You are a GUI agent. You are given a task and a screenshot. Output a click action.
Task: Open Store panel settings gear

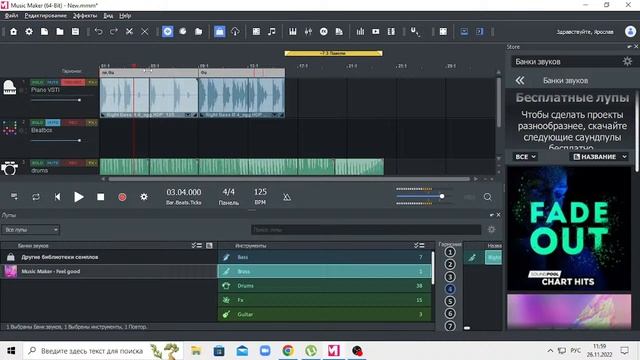click(x=627, y=62)
